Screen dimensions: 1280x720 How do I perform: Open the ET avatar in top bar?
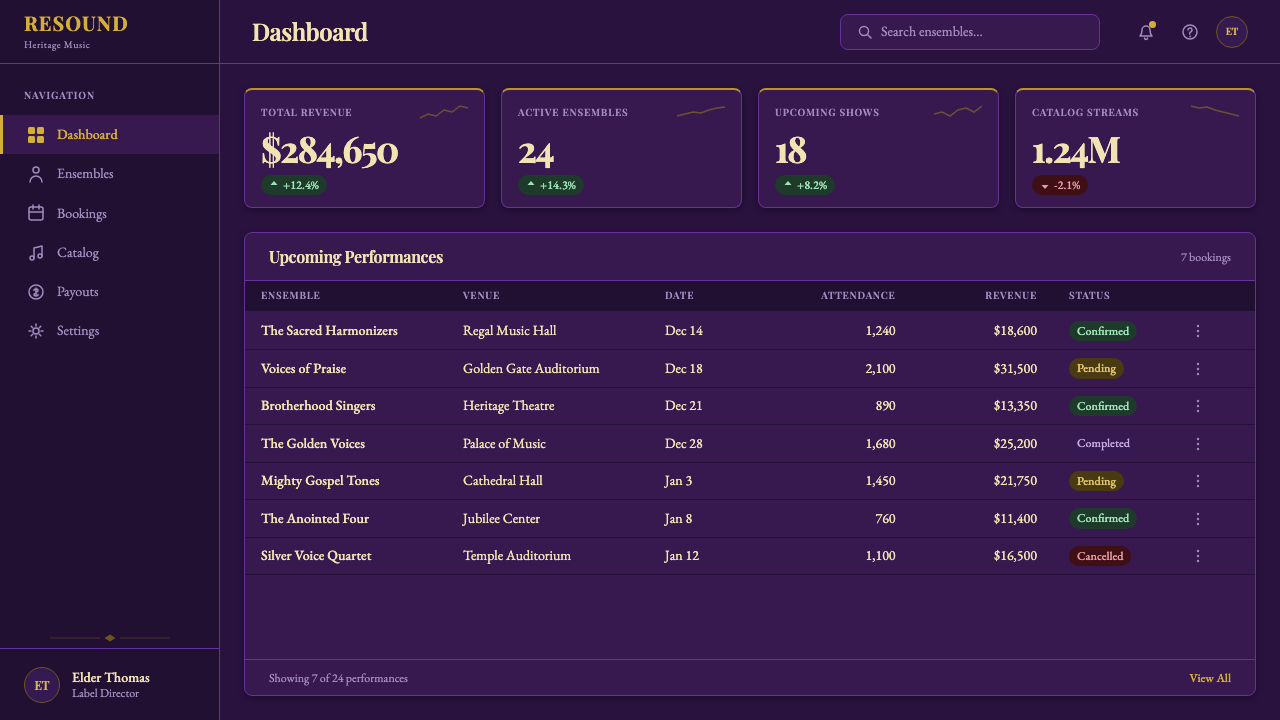pyautogui.click(x=1232, y=32)
